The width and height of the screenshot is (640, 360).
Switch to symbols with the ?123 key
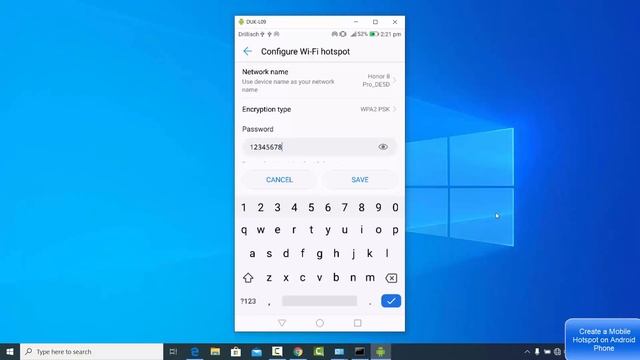pos(248,301)
